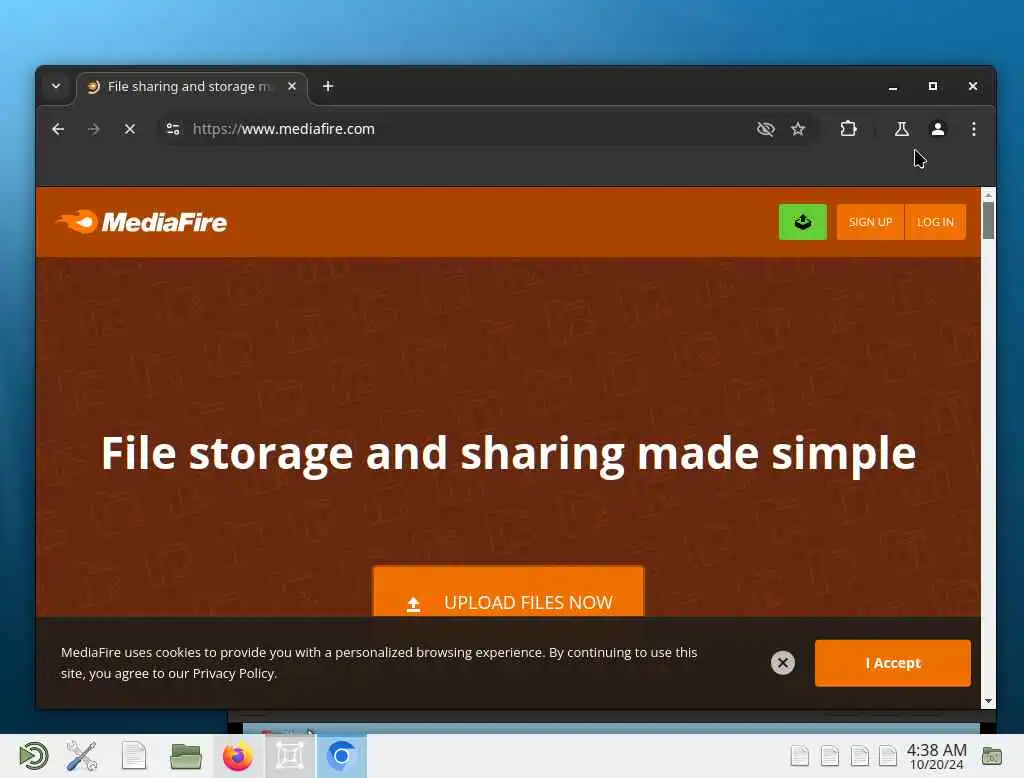Click the LOG IN button
Image resolution: width=1024 pixels, height=778 pixels.
point(935,222)
